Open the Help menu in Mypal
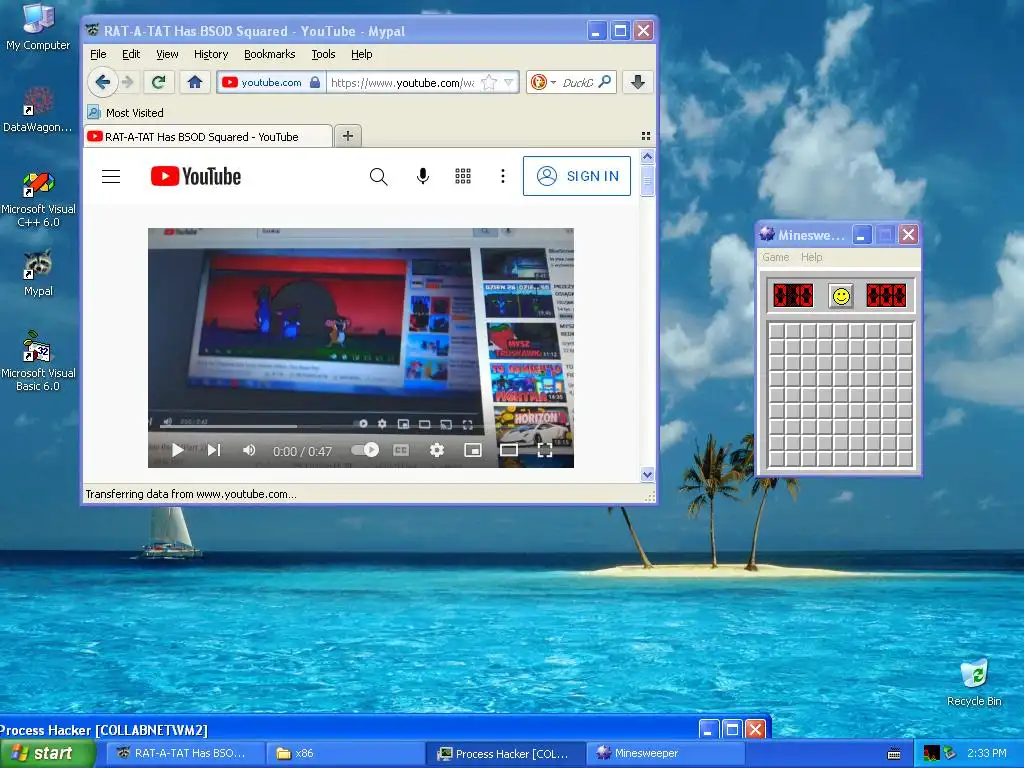This screenshot has height=768, width=1024. (362, 54)
